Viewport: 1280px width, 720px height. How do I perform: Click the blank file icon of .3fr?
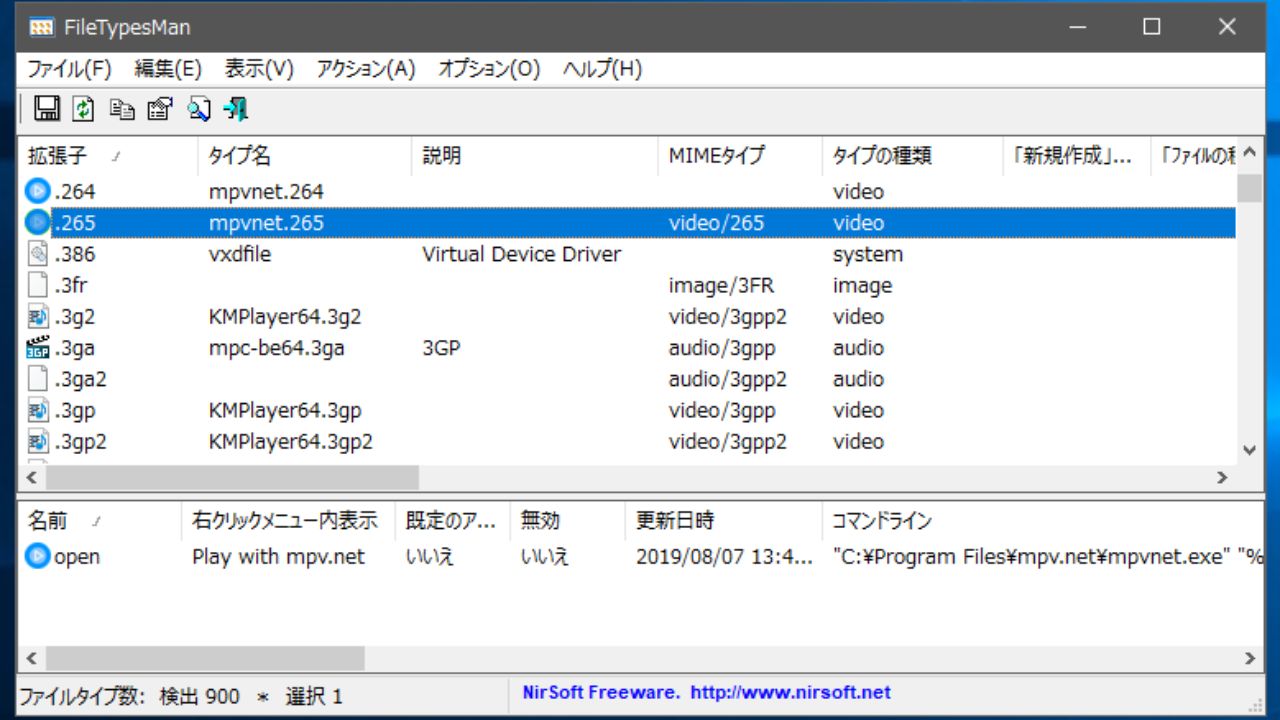(x=38, y=285)
